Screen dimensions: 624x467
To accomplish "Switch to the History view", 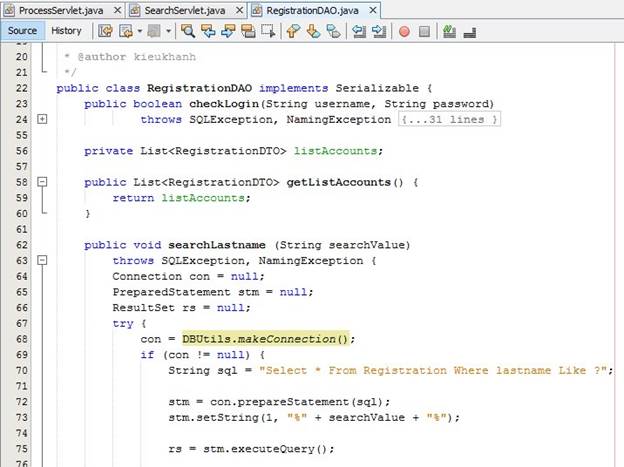I will [66, 31].
